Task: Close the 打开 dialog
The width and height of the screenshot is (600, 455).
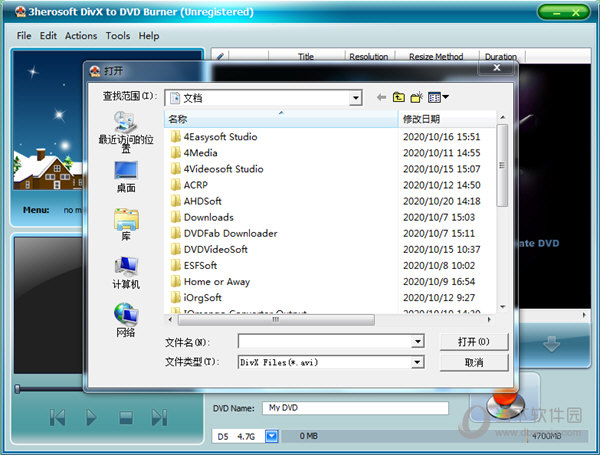Action: [x=497, y=68]
